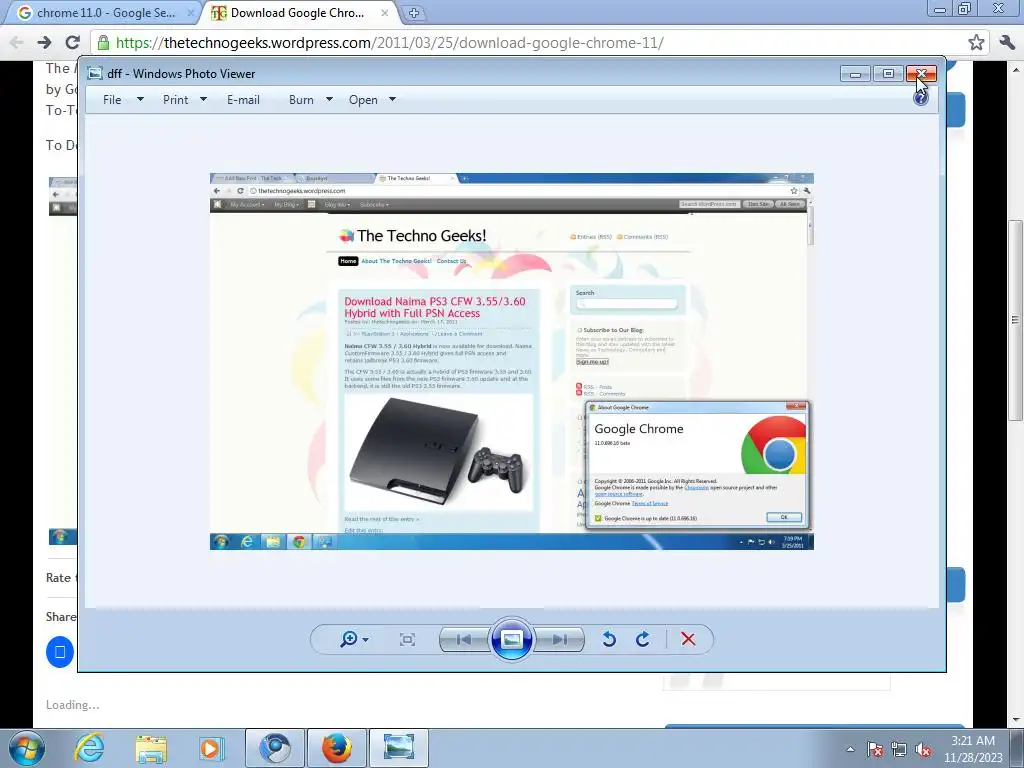Screen dimensions: 1024x768
Task: Click the Chrome address bar URL
Action: (x=390, y=43)
